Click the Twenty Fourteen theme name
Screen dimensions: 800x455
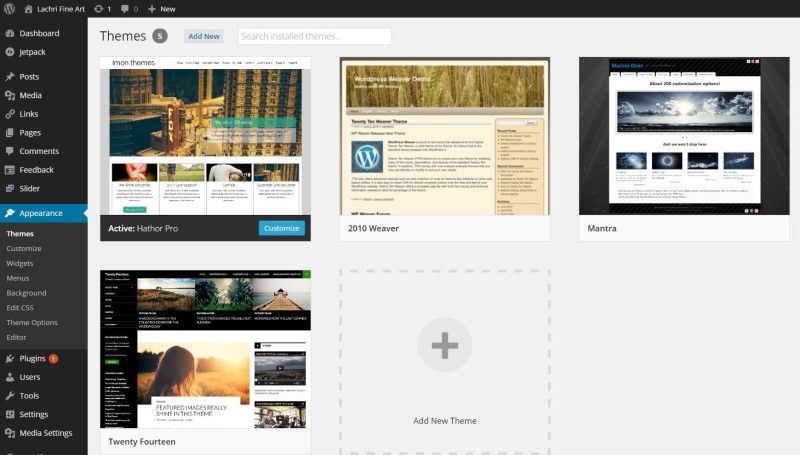142,442
